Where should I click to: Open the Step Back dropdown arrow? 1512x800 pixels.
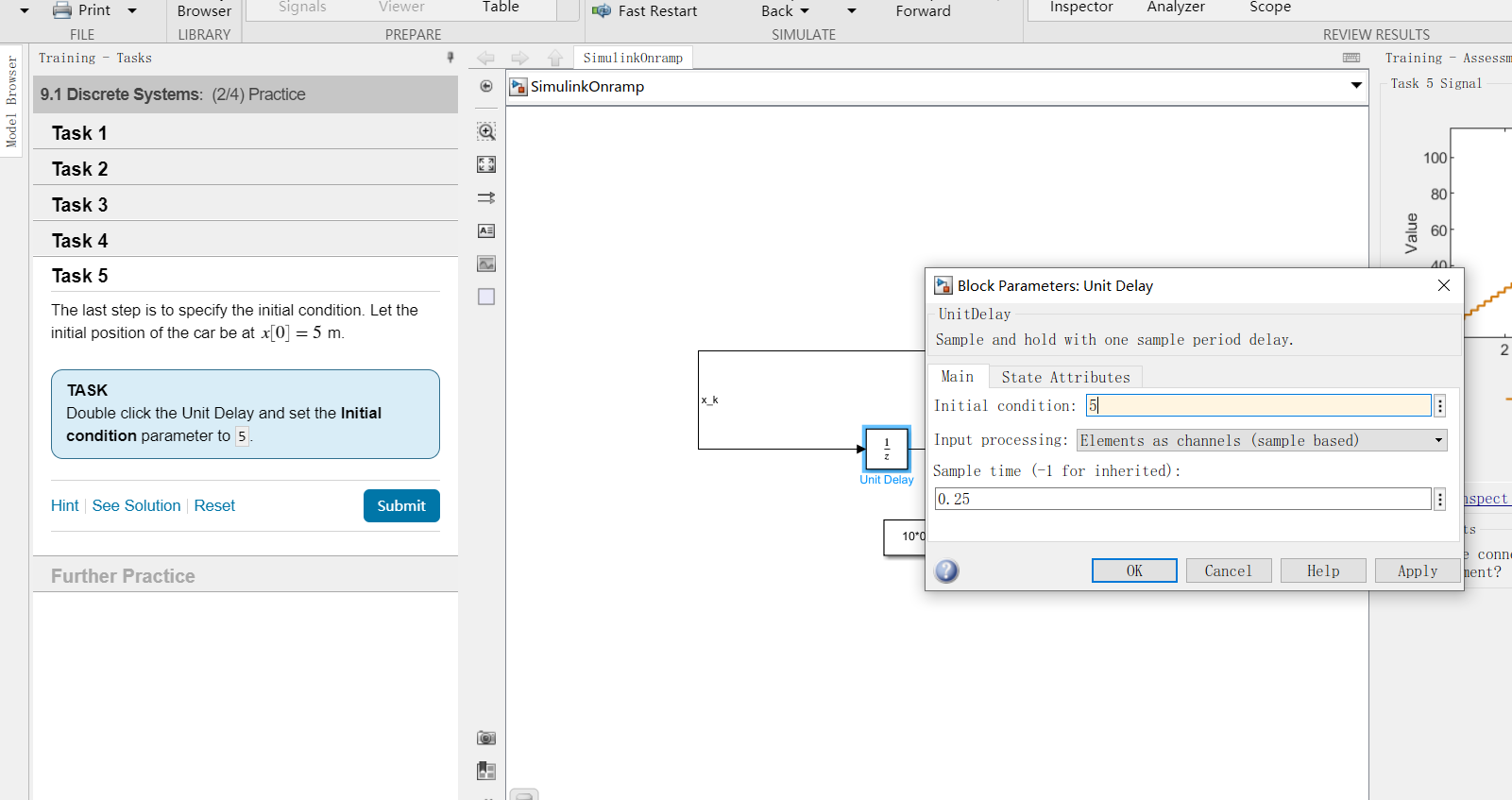[805, 11]
